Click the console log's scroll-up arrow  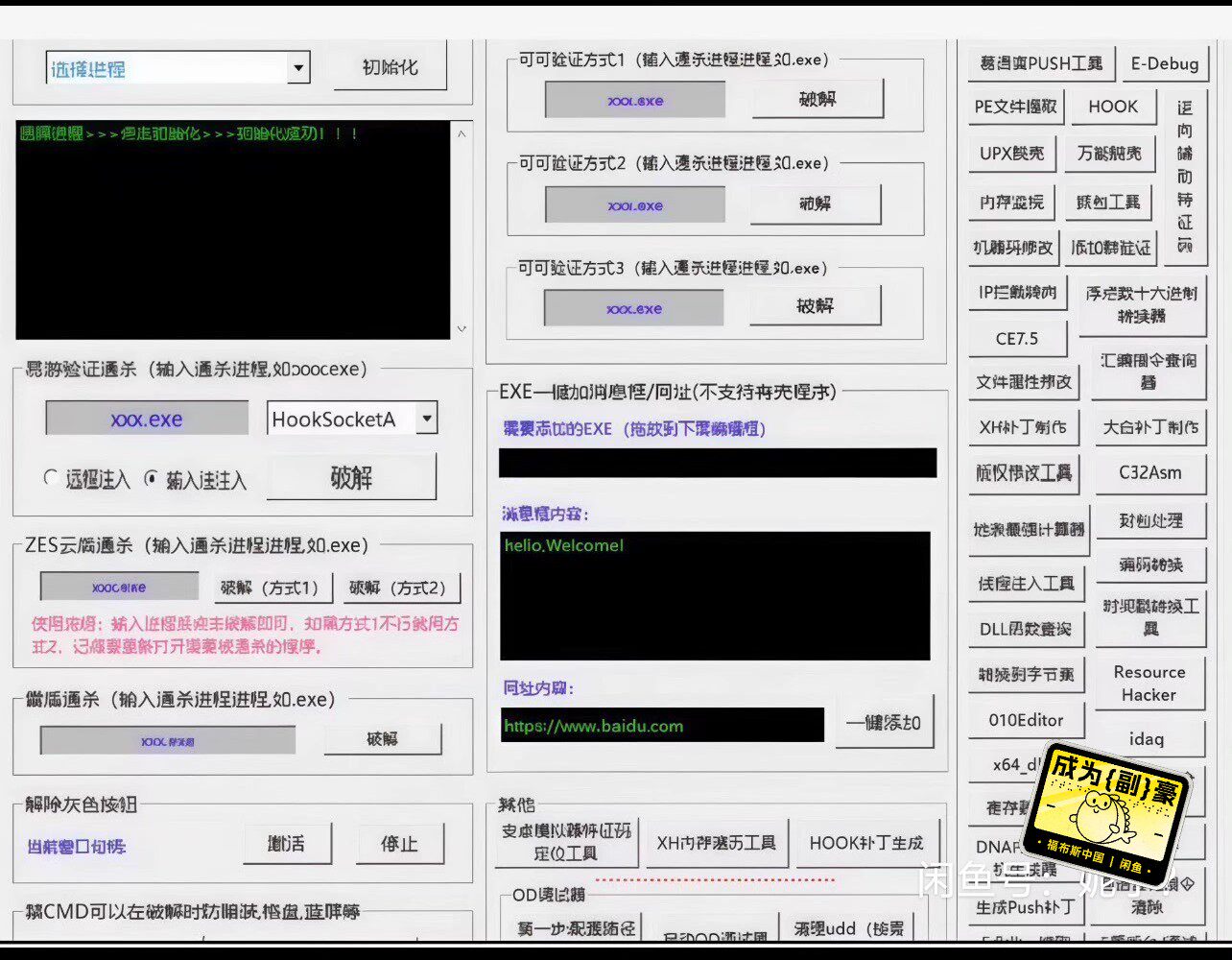click(x=462, y=134)
